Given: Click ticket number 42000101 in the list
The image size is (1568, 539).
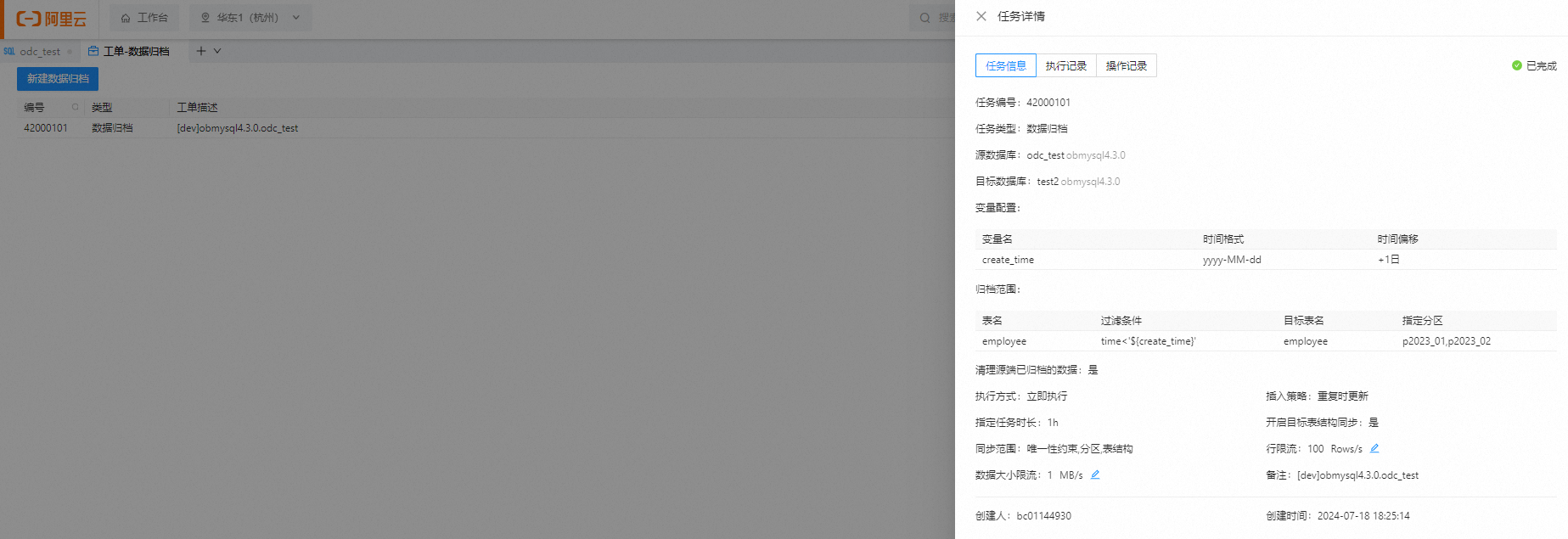Looking at the screenshot, I should pyautogui.click(x=46, y=128).
